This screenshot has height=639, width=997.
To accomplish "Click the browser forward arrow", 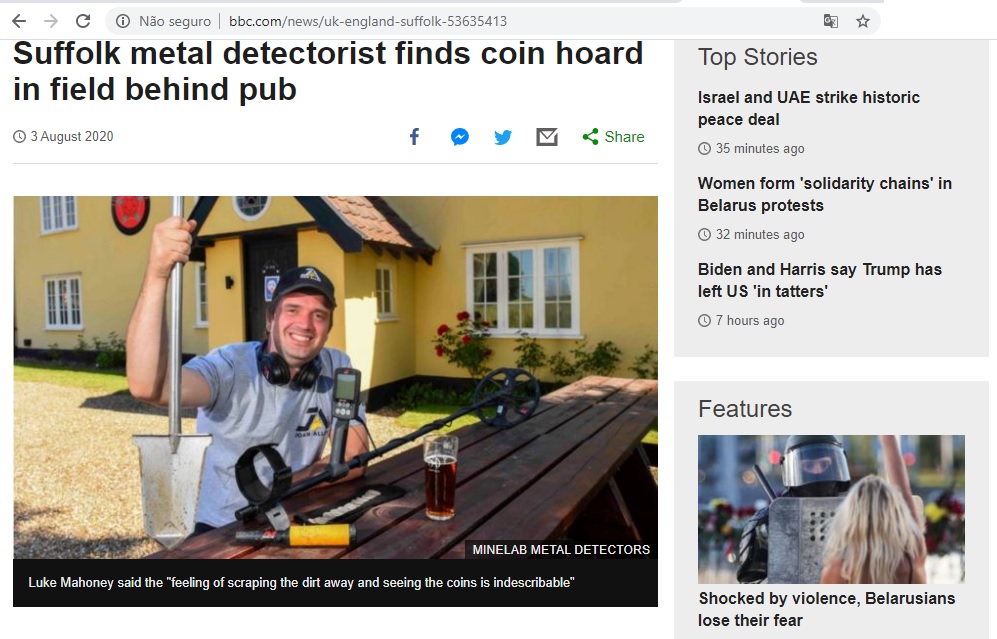I will click(51, 21).
